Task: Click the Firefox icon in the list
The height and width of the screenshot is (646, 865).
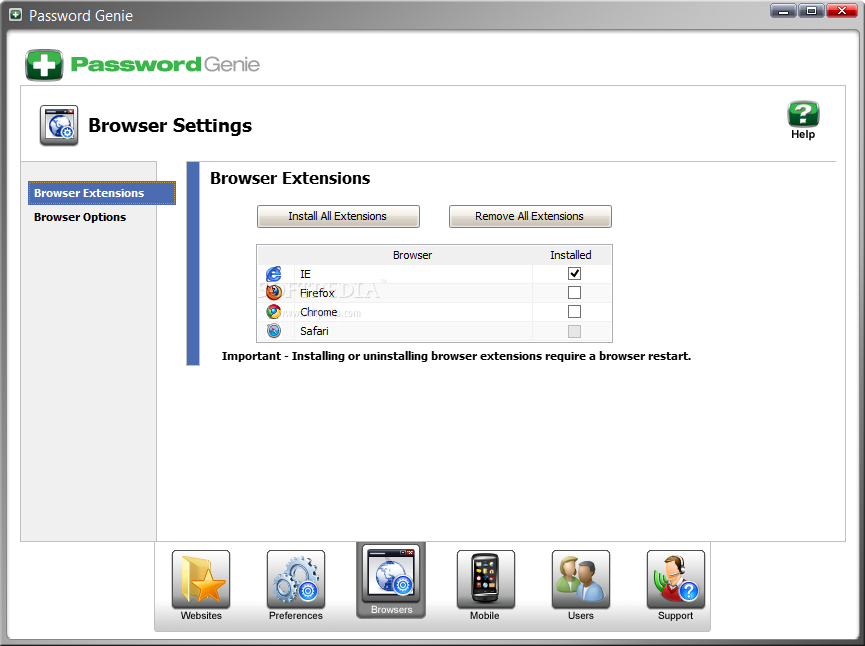Action: (x=274, y=292)
